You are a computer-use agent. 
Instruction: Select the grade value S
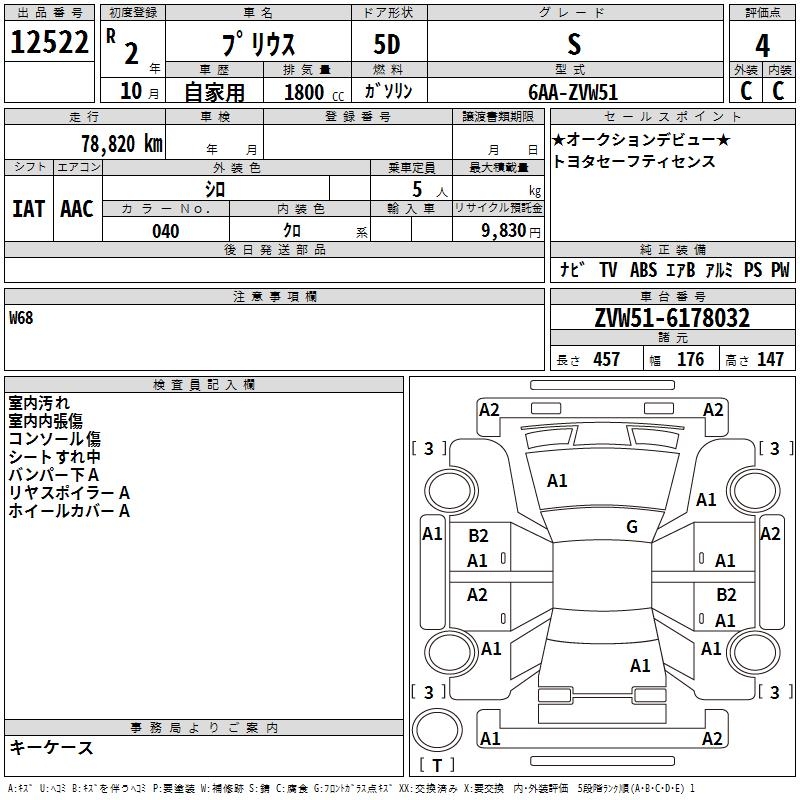click(x=574, y=44)
